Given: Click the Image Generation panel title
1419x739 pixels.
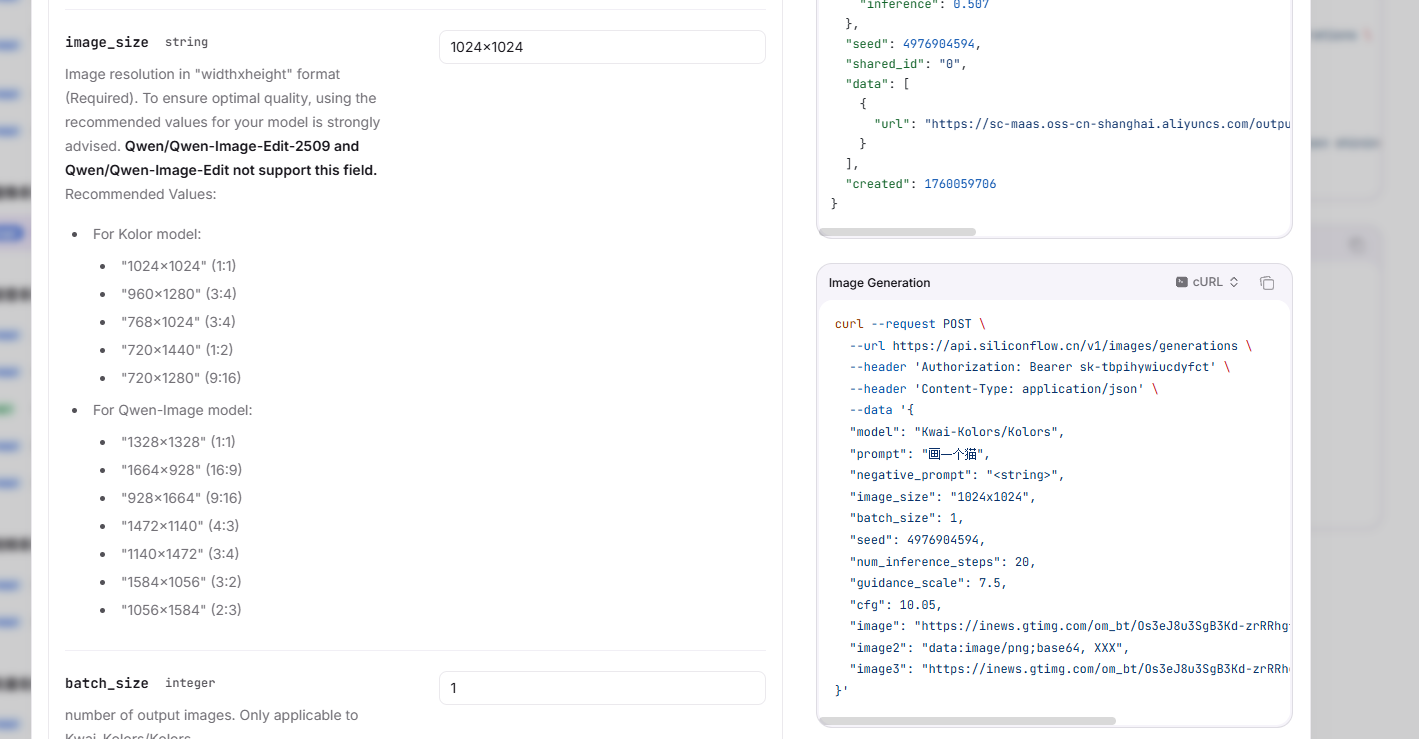Looking at the screenshot, I should (880, 283).
